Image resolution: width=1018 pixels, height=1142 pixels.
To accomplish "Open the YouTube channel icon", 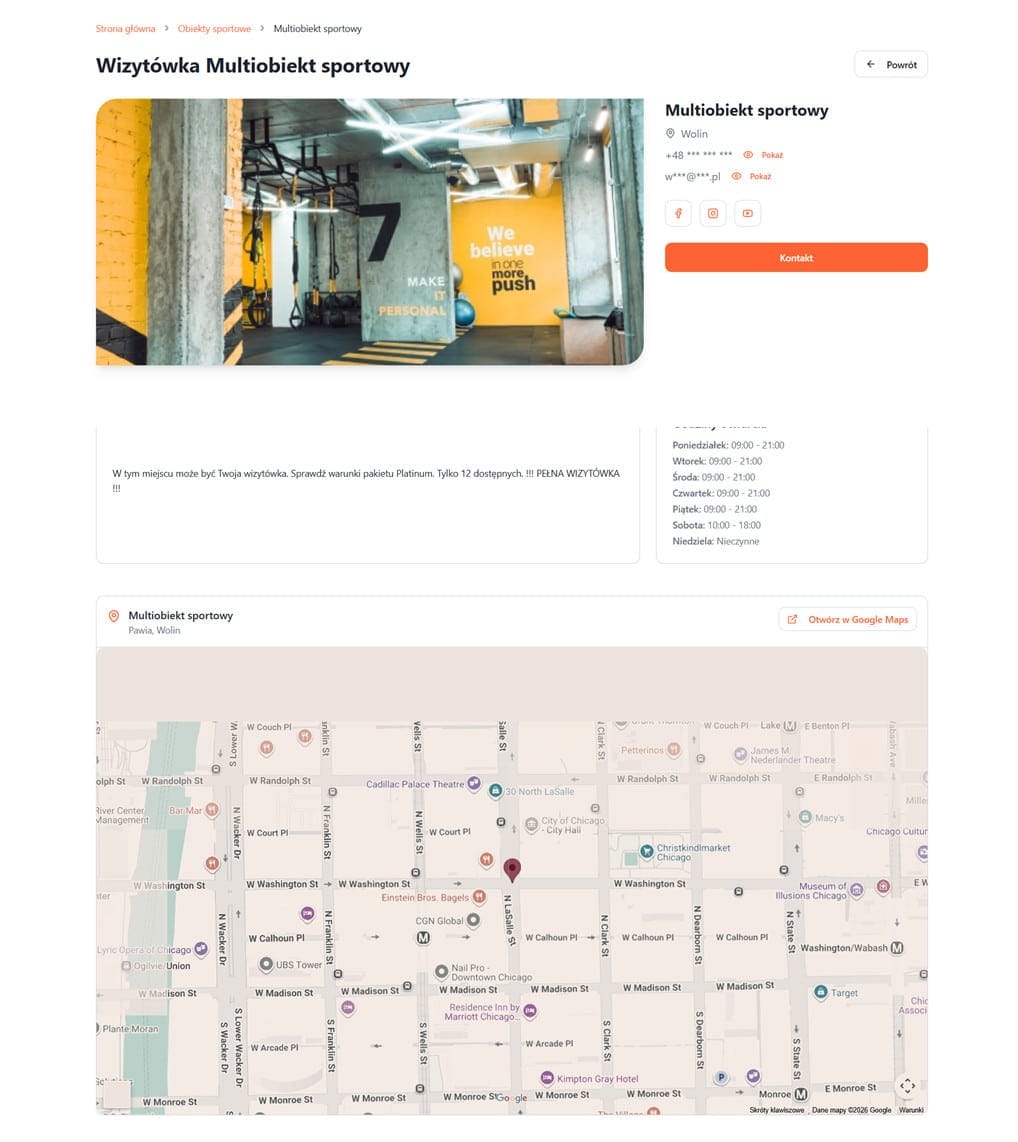I will [x=747, y=213].
